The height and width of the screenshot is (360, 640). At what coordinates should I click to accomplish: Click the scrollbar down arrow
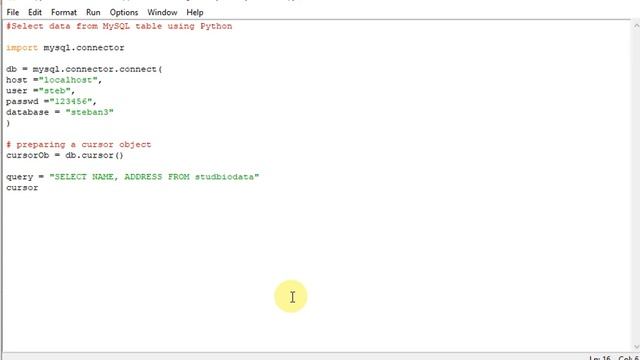click(x=636, y=347)
